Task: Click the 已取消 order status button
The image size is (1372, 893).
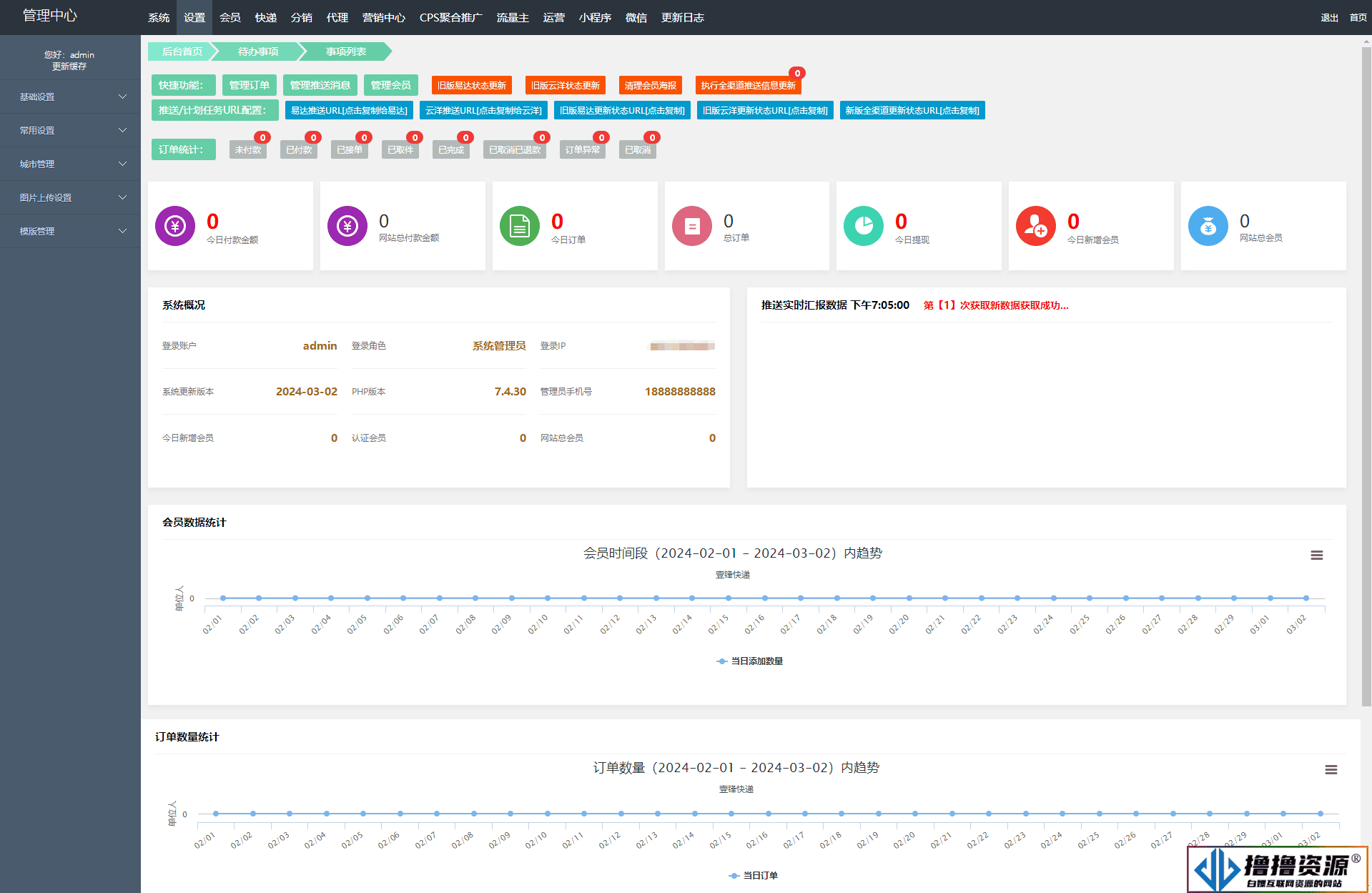Action: 638,149
